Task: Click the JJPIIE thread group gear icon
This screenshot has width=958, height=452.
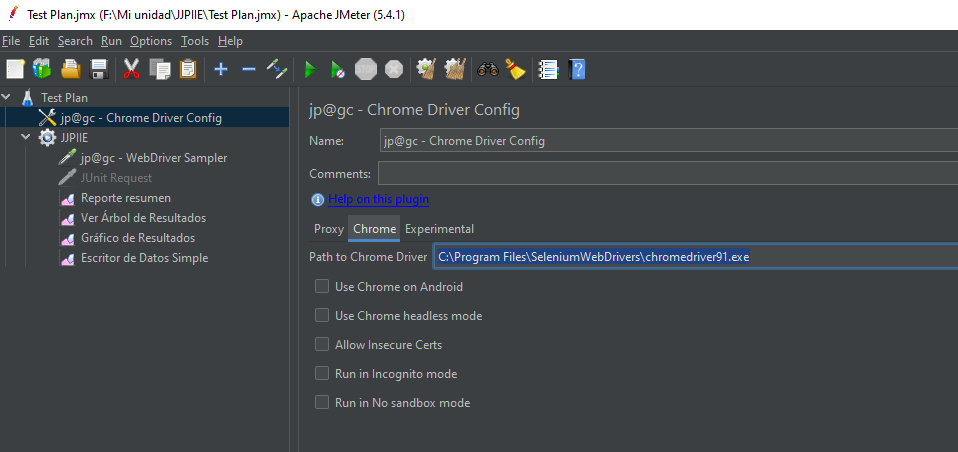Action: click(47, 137)
